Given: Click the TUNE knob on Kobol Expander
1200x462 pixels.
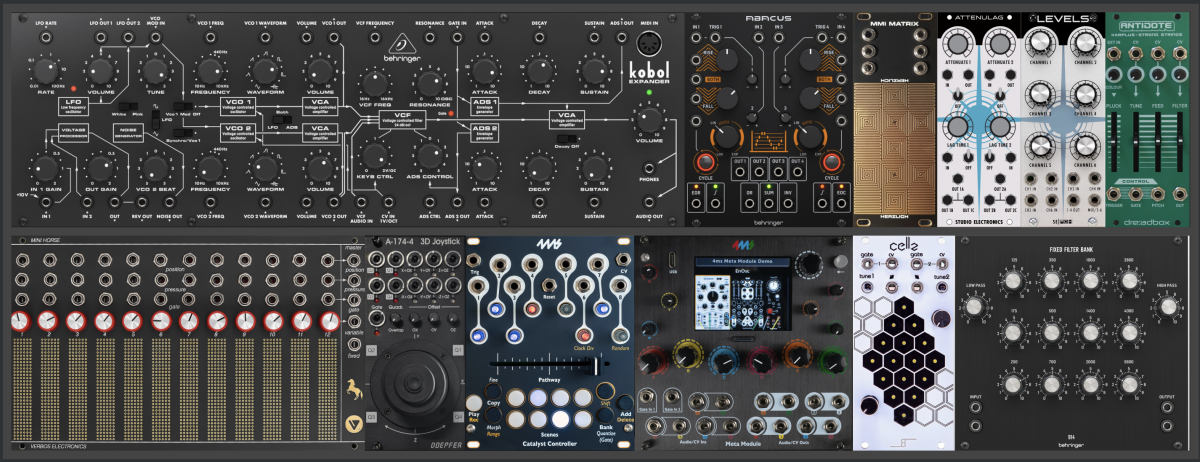Looking at the screenshot, I should click(x=155, y=71).
